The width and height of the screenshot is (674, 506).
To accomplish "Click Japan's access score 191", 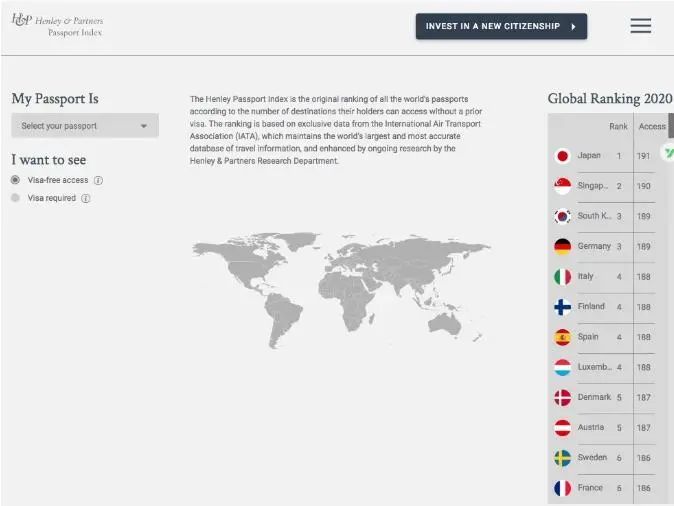I will pyautogui.click(x=643, y=156).
